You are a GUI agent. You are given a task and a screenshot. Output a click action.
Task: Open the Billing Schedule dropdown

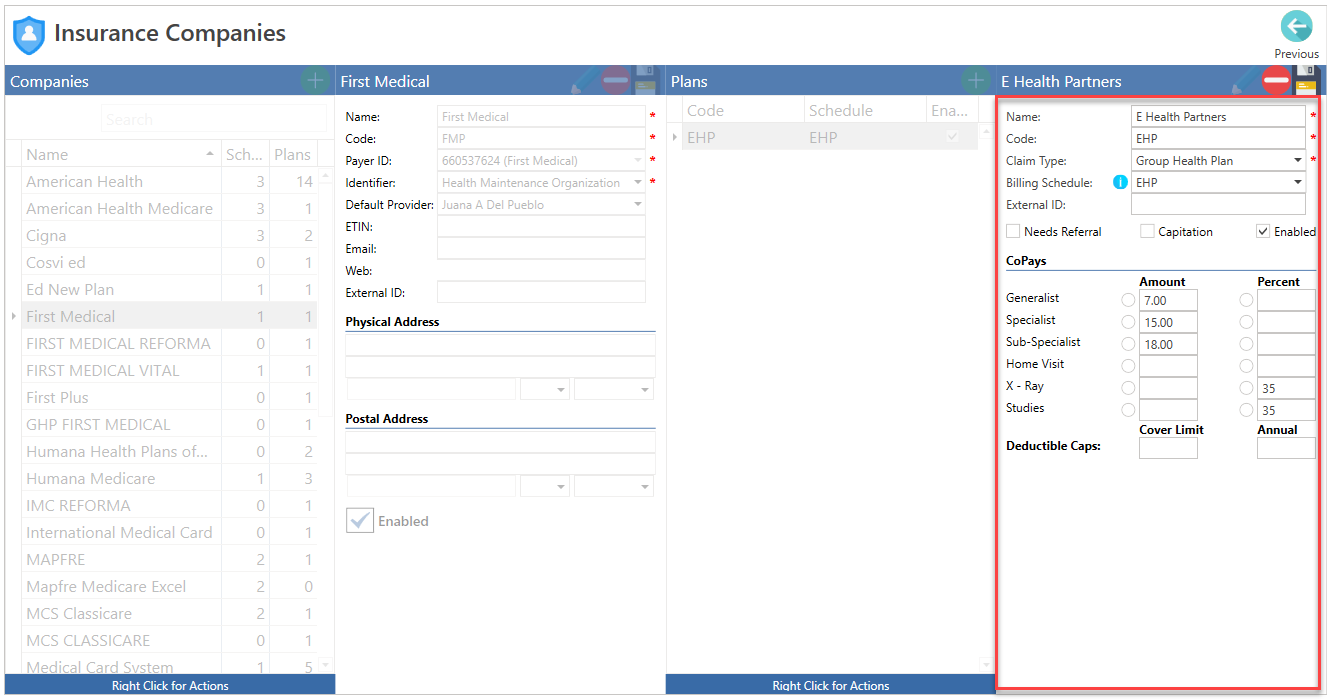point(1298,182)
